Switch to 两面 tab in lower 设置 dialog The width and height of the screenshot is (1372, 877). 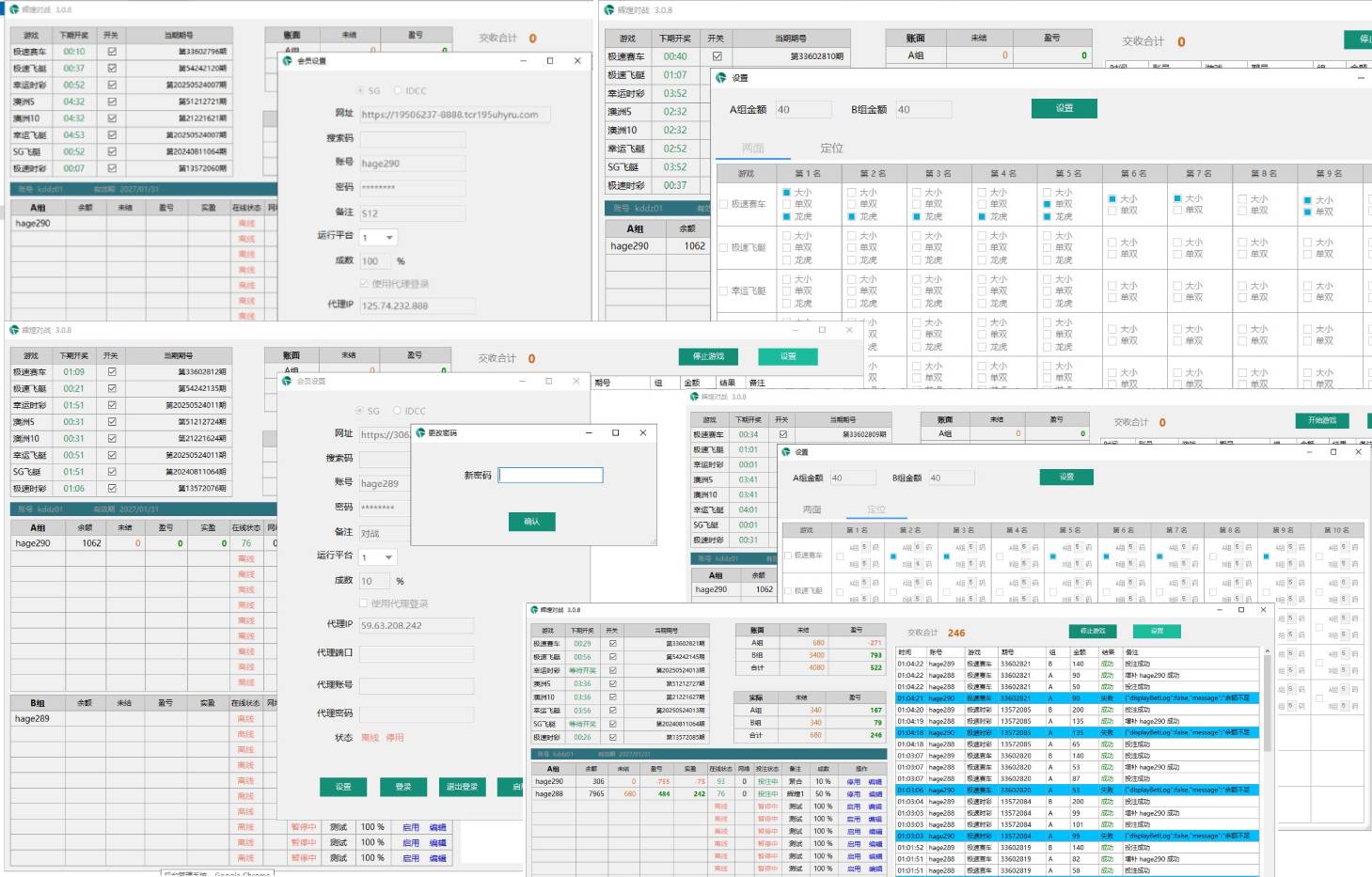click(x=812, y=509)
